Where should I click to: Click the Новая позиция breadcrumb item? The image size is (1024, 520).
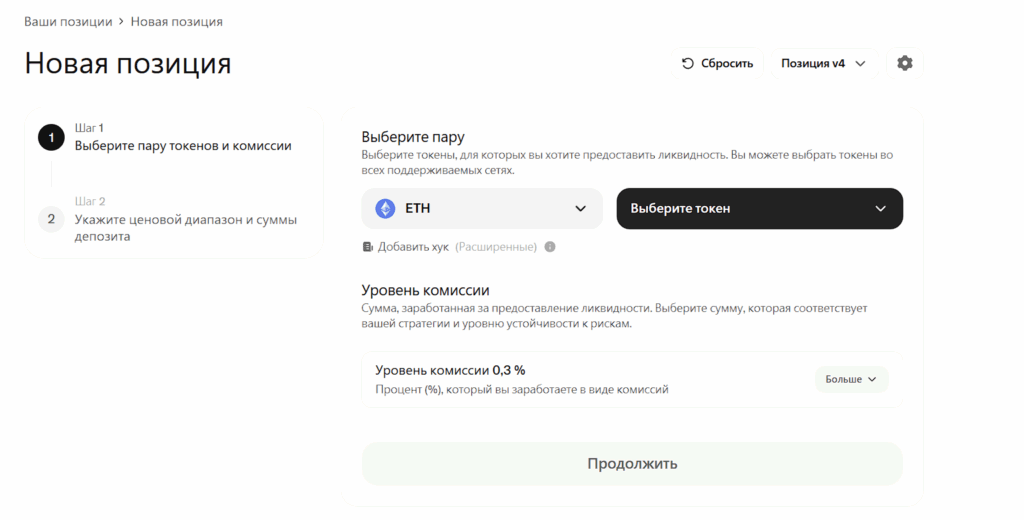(176, 21)
